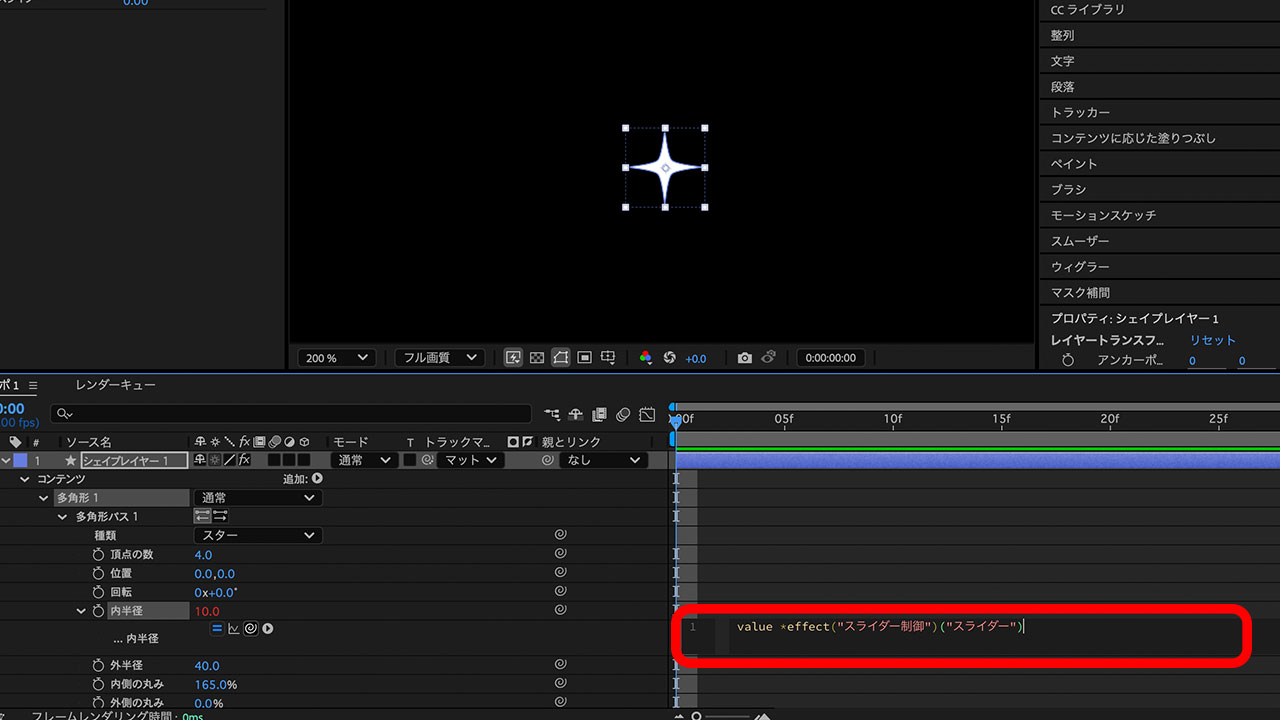Viewport: 1280px width, 720px height.
Task: Toggle the enable expression equals button
Action: [217, 629]
